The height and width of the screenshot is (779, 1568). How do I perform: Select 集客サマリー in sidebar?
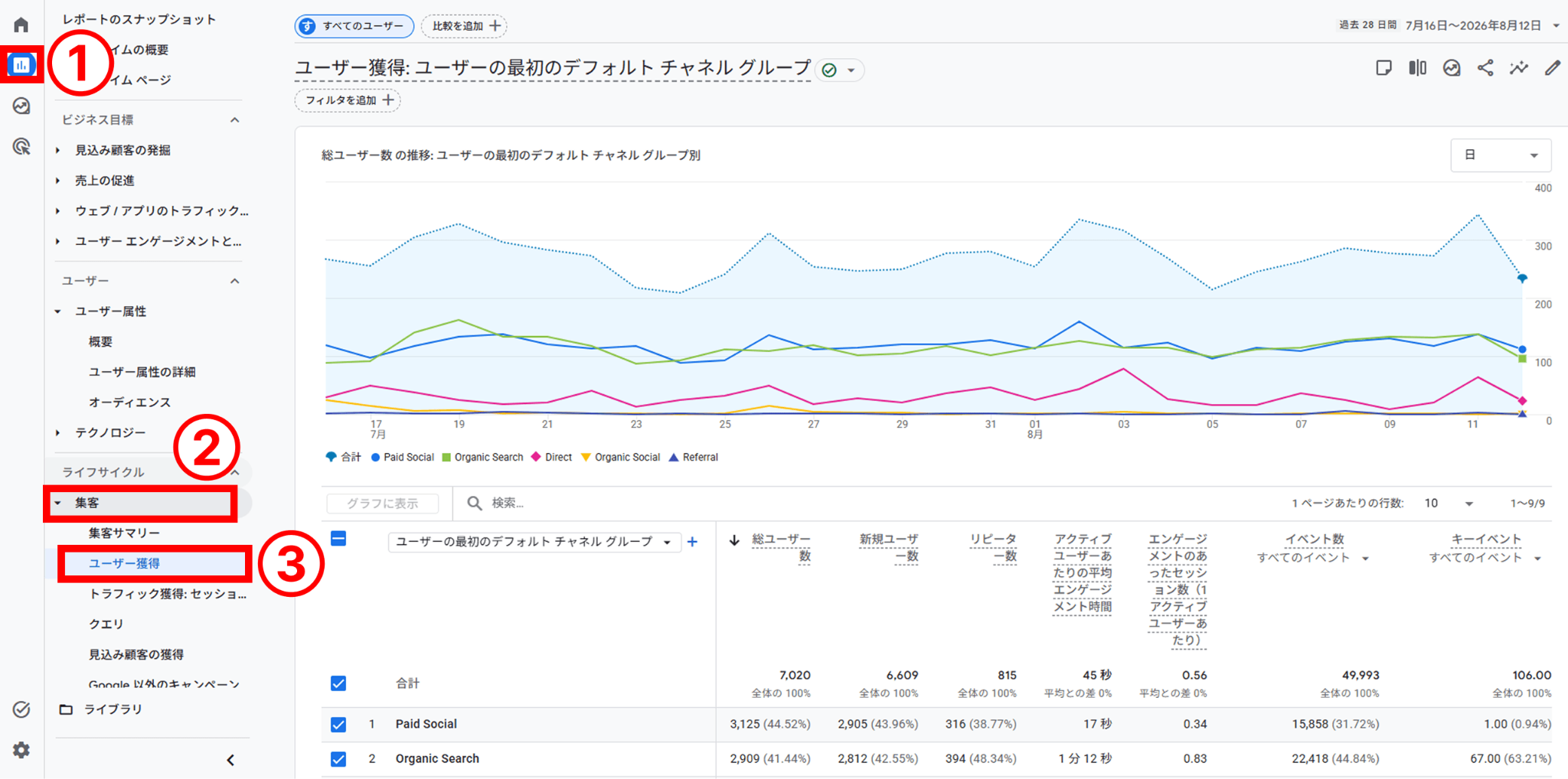coord(124,533)
